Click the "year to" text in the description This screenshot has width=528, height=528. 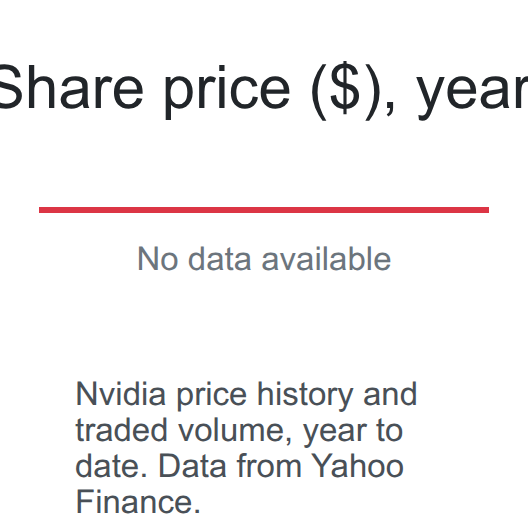point(353,432)
